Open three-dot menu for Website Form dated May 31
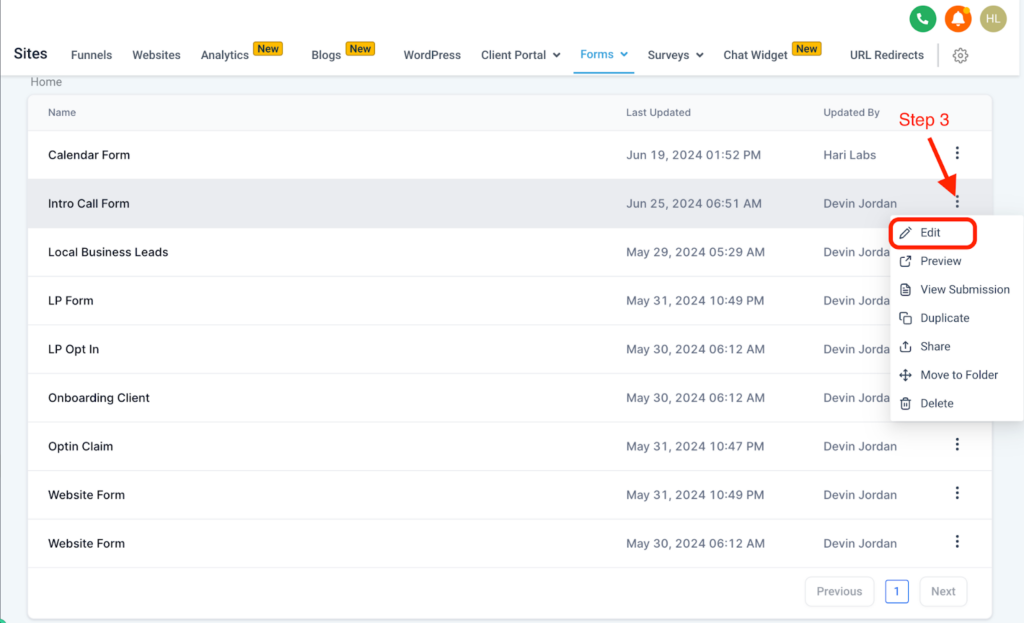Screen dimensions: 1024x623 tap(957, 493)
